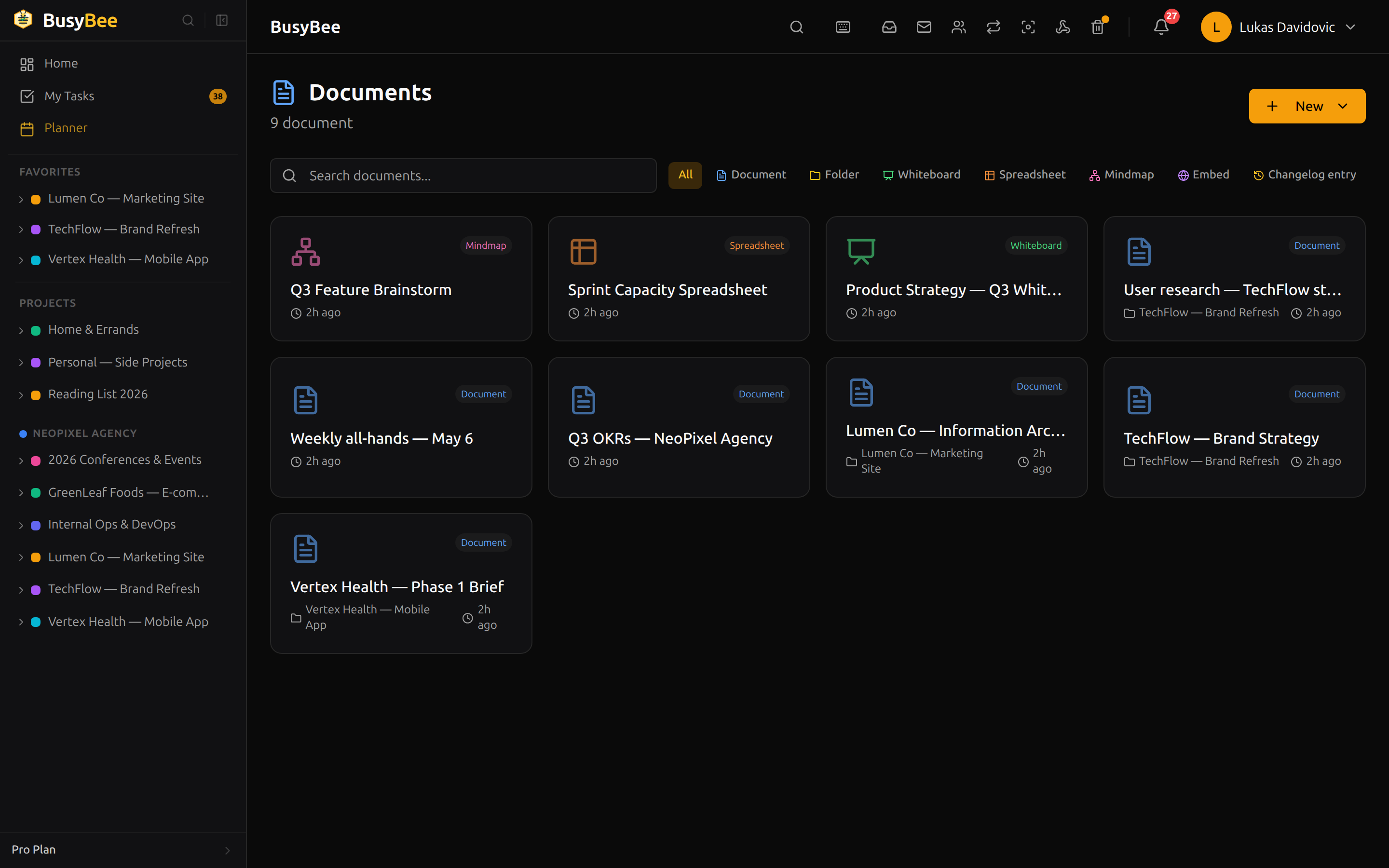This screenshot has height=868, width=1389.
Task: Open the New document dropdown button
Action: point(1307,106)
